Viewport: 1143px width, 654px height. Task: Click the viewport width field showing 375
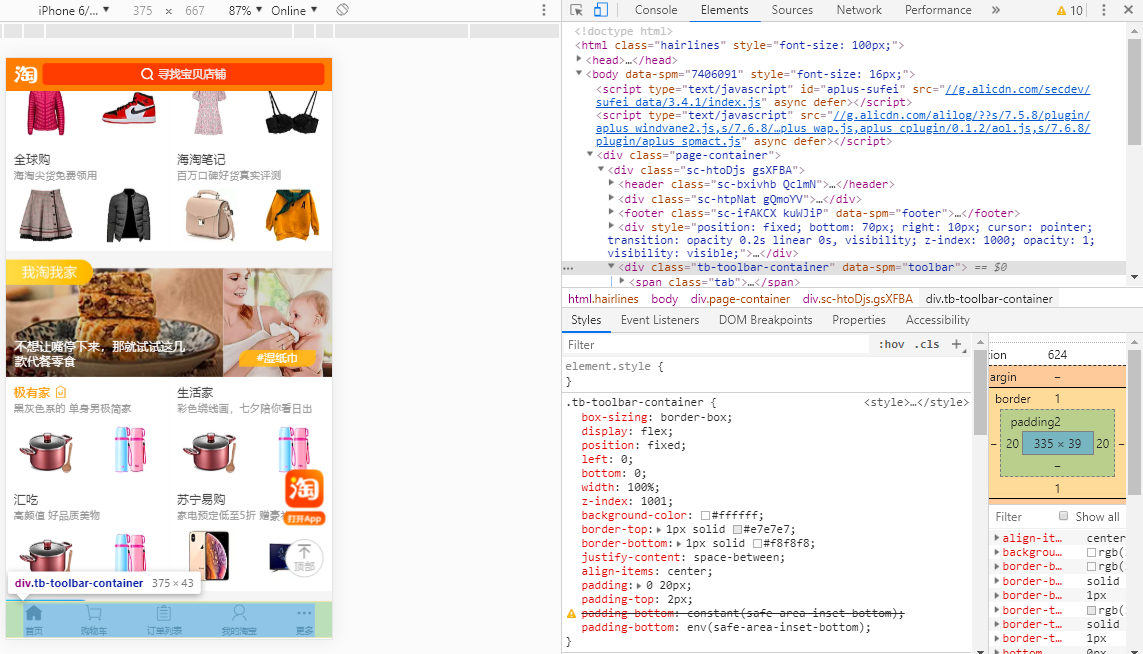click(x=143, y=10)
